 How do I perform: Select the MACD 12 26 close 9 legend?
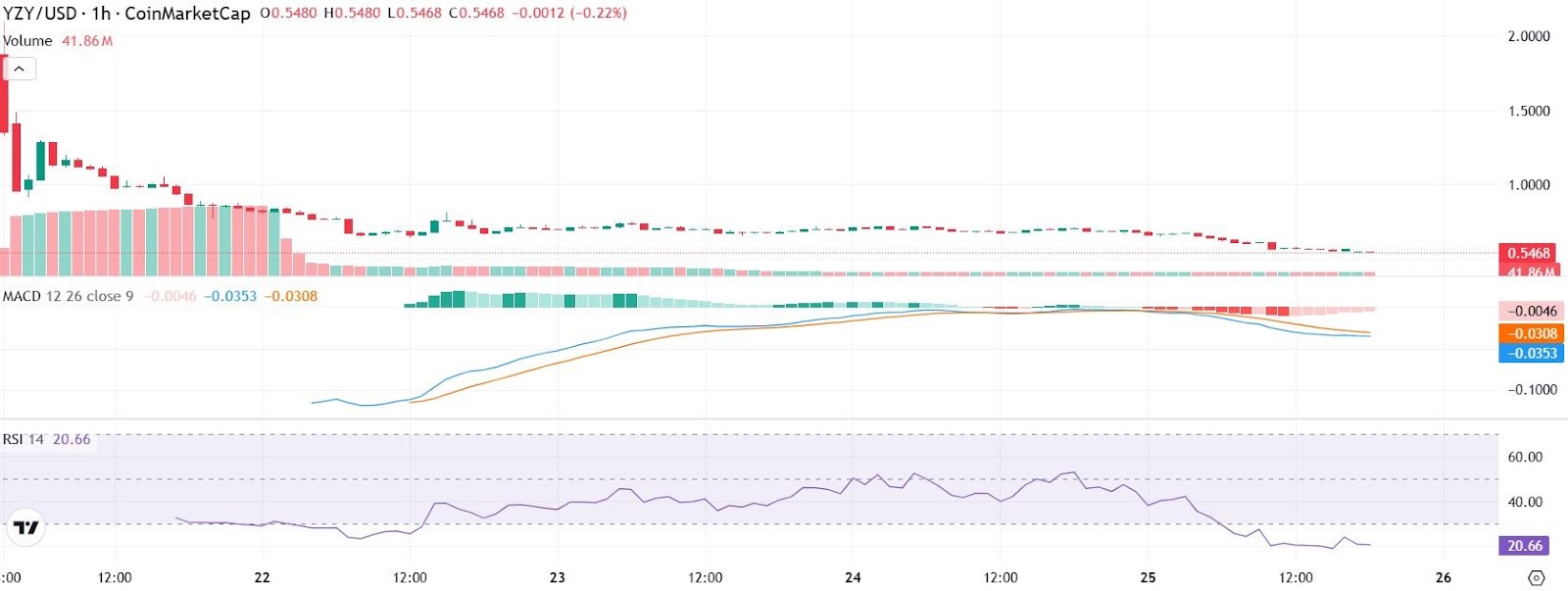coord(68,296)
